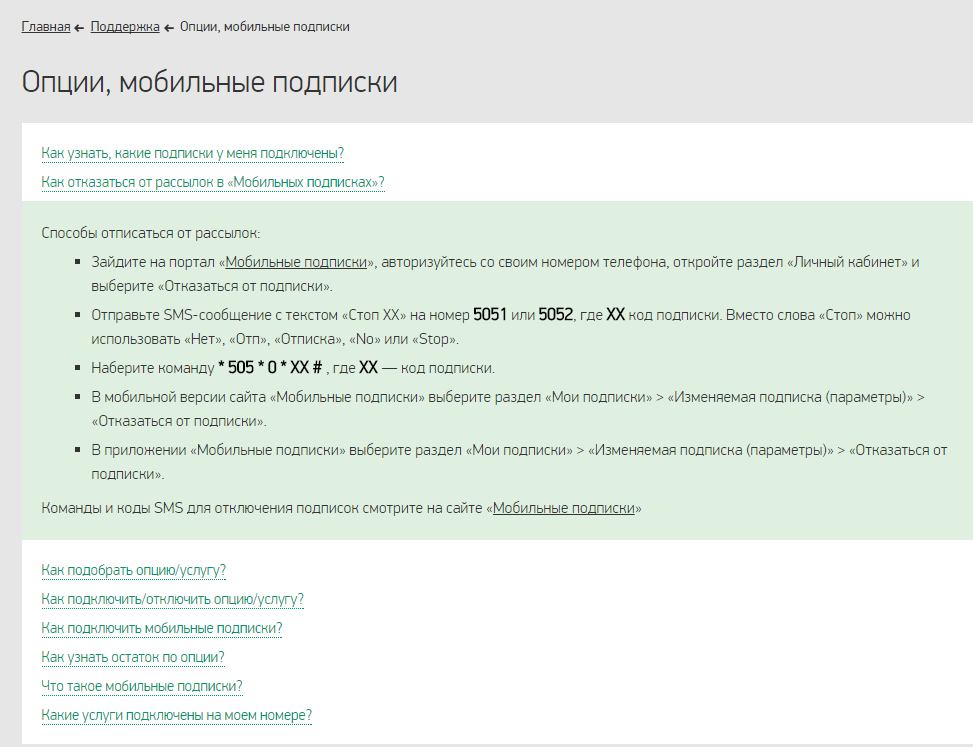Click arrow icon after Поддержка breadcrumb
The width and height of the screenshot is (973, 747).
pyautogui.click(x=169, y=28)
